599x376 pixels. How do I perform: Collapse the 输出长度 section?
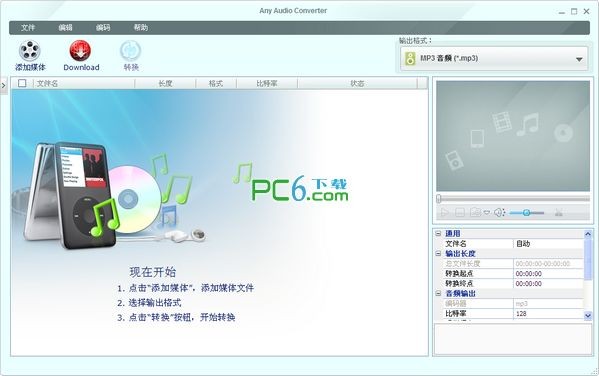(x=439, y=253)
